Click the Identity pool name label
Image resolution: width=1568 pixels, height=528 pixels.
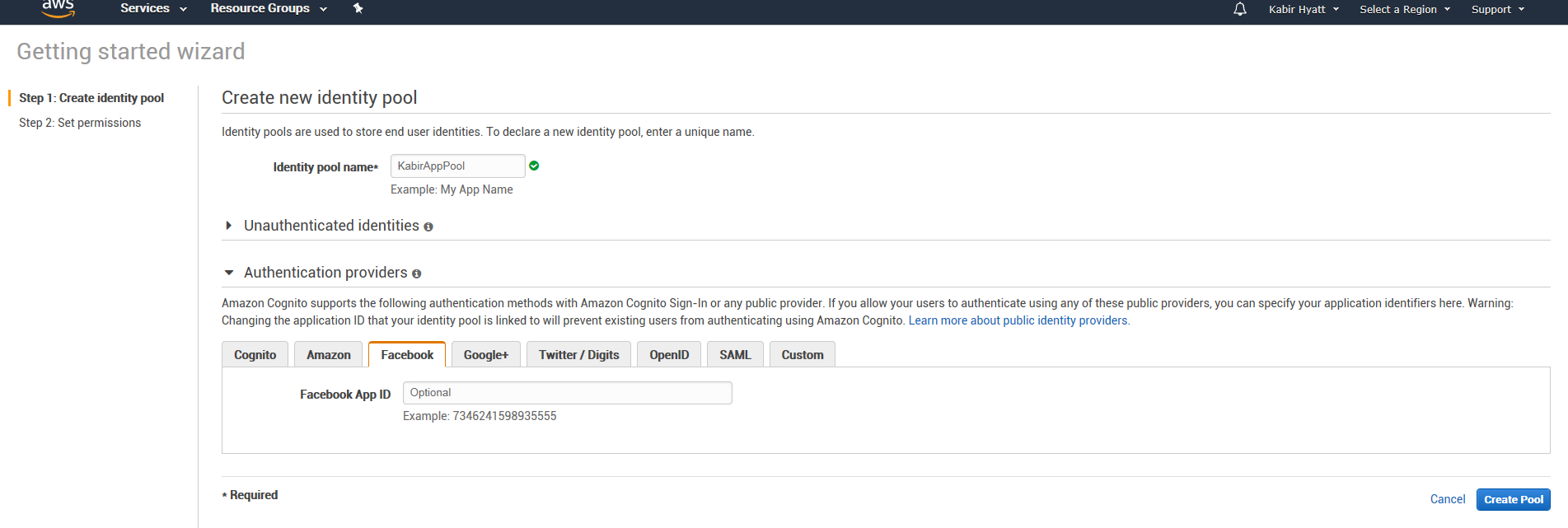325,167
